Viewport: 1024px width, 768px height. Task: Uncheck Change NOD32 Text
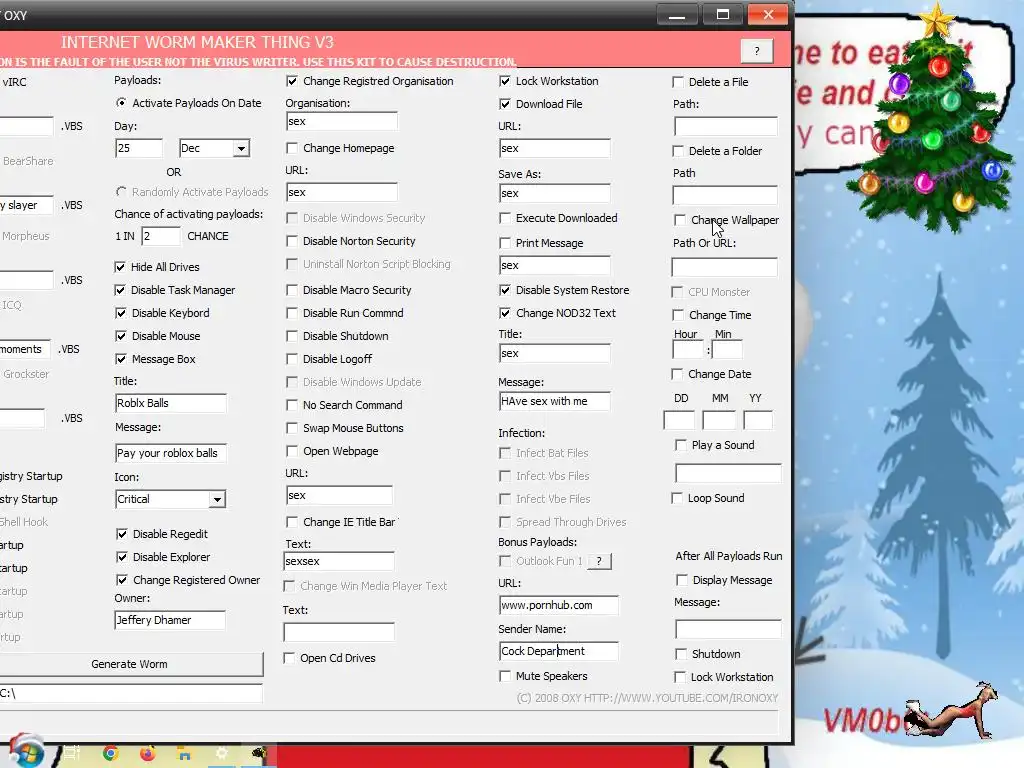click(x=505, y=313)
